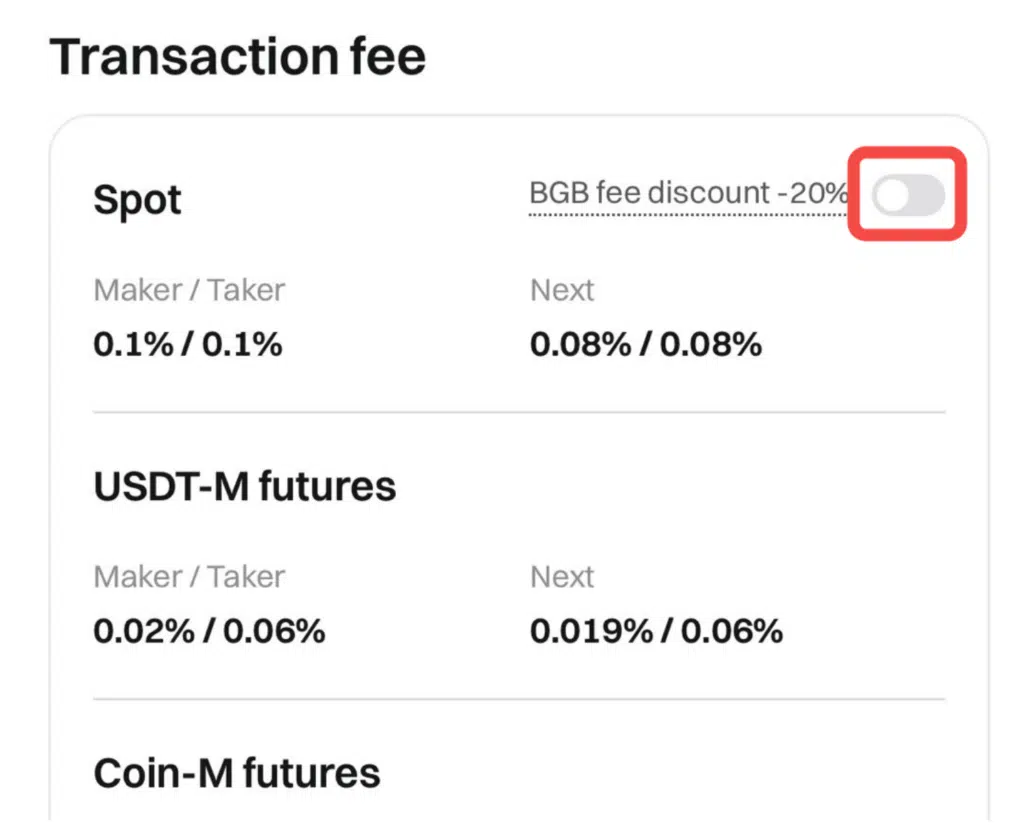Tap the Next label under USDT-M futures
1024x825 pixels.
[x=562, y=577]
